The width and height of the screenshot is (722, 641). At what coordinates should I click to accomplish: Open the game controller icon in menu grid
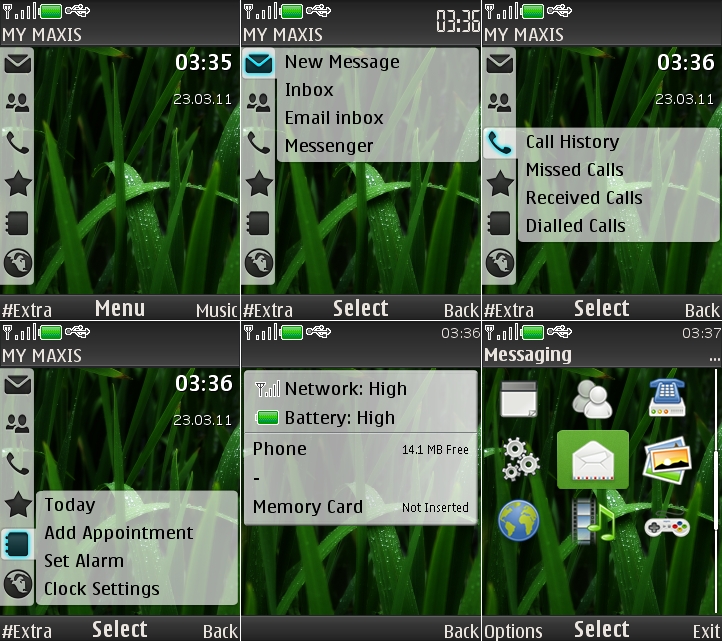(x=667, y=525)
